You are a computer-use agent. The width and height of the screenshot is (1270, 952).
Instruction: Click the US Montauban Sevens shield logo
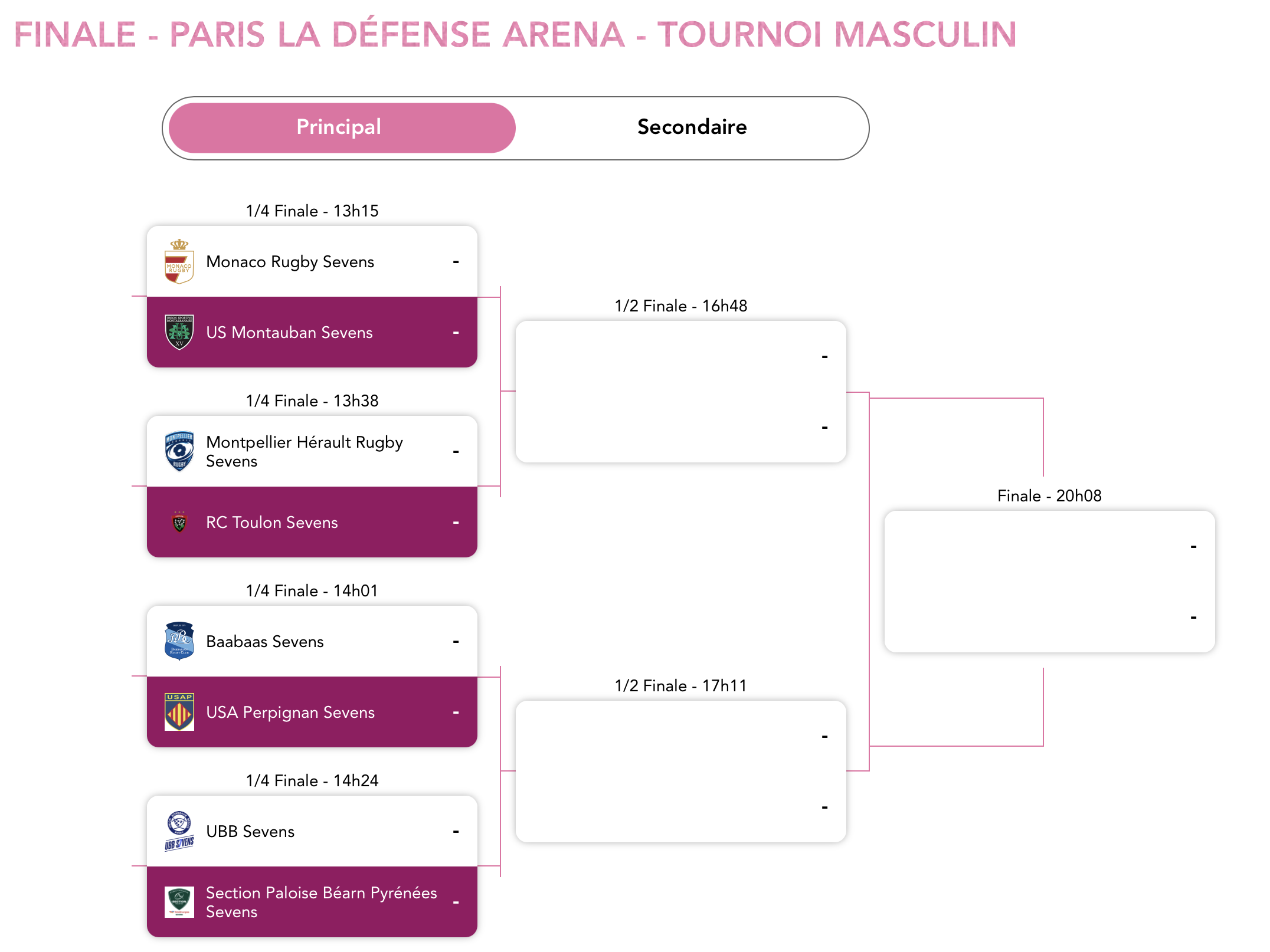click(x=179, y=332)
